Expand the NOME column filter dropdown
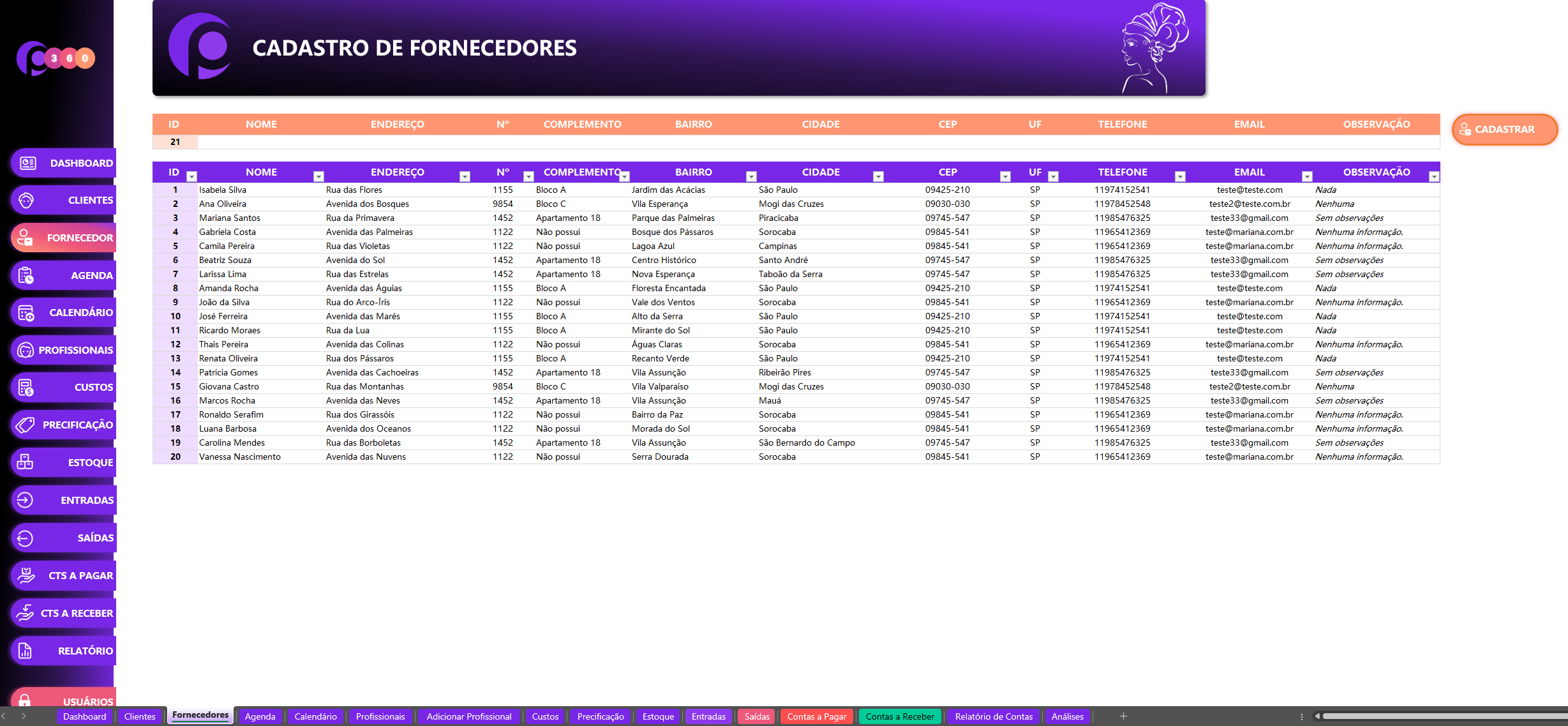Screen dimensions: 1568x726 point(318,177)
